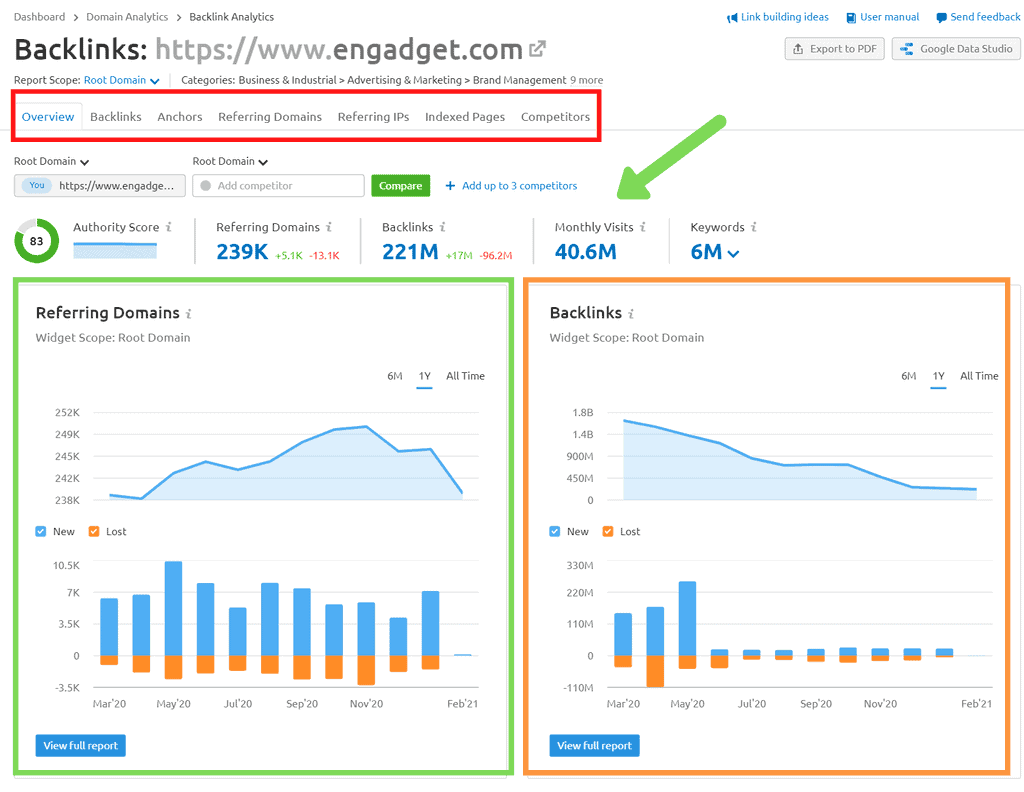Switch to the Overview tab
This screenshot has height=792, width=1024.
(x=48, y=117)
